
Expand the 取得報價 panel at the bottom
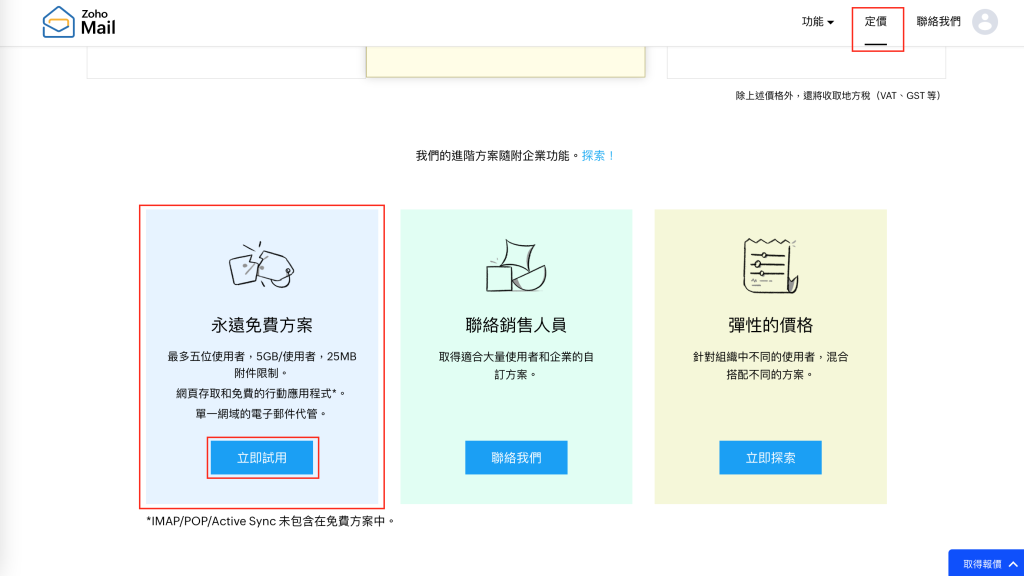[x=986, y=563]
